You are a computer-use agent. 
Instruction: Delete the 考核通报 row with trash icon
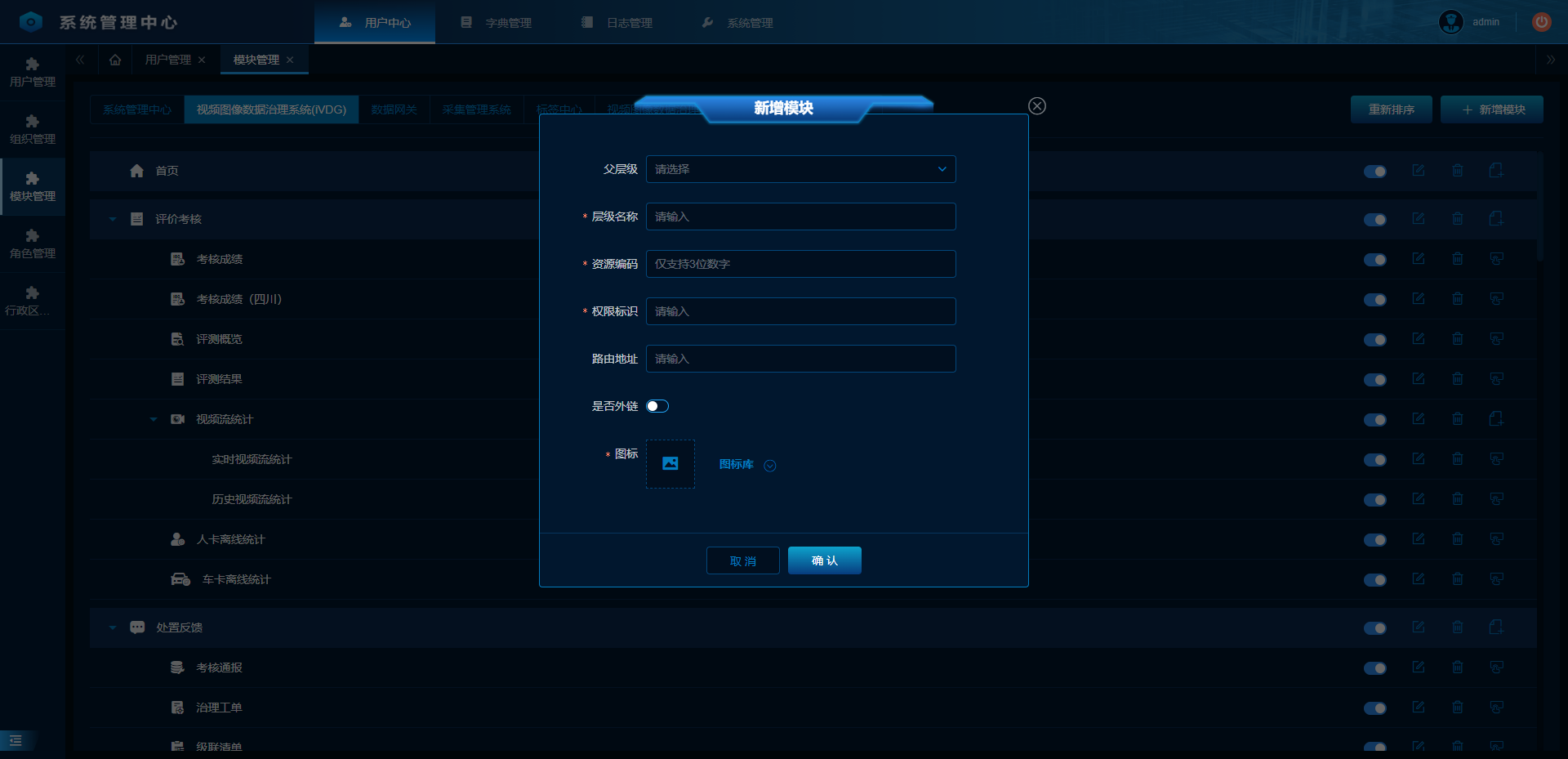tap(1458, 667)
